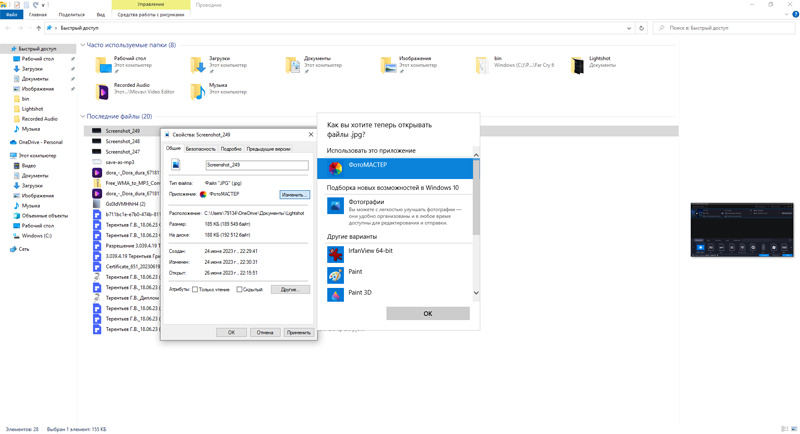Click the file name field Screenshot_249
The image size is (800, 434).
[257, 165]
